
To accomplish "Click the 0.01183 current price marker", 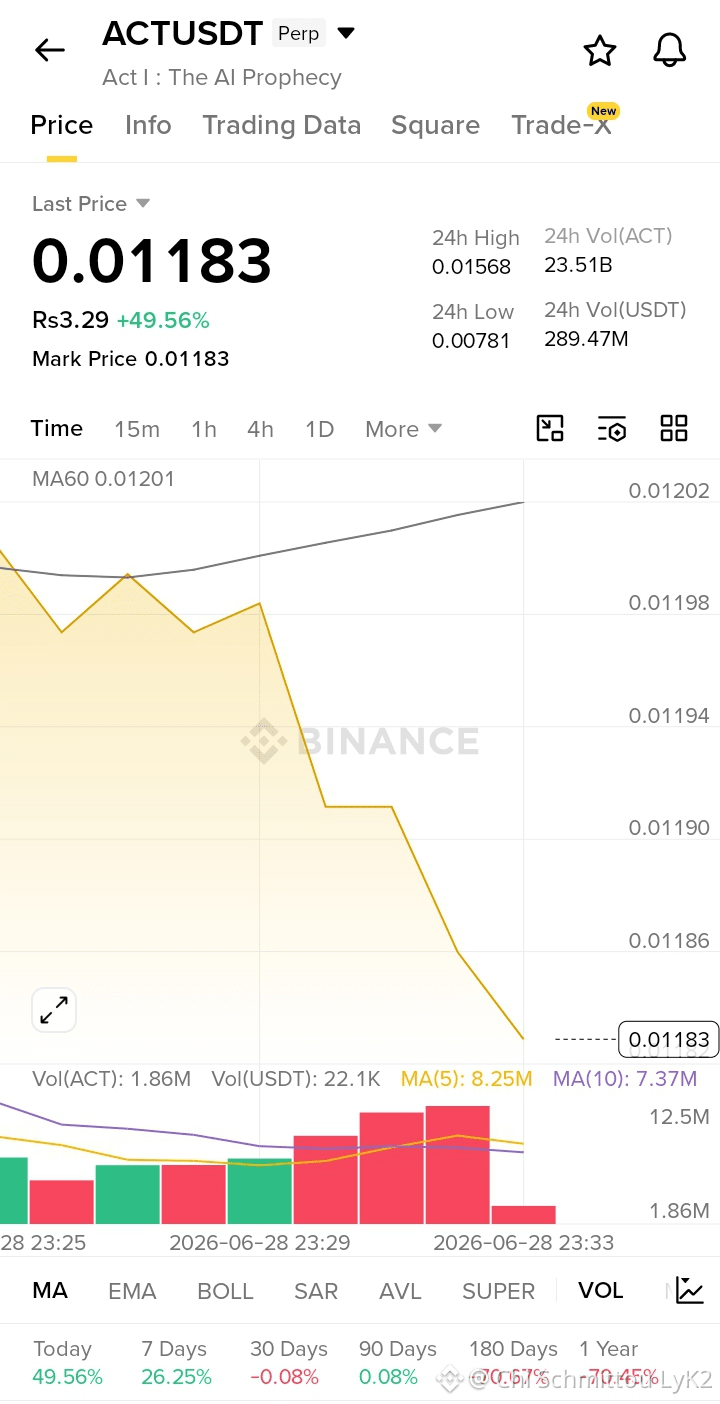I will [669, 1039].
